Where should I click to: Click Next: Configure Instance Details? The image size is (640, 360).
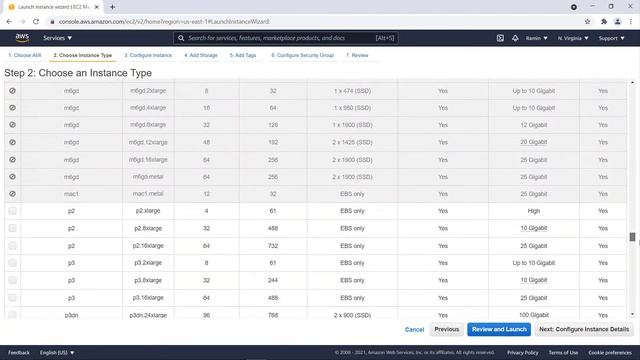584,329
